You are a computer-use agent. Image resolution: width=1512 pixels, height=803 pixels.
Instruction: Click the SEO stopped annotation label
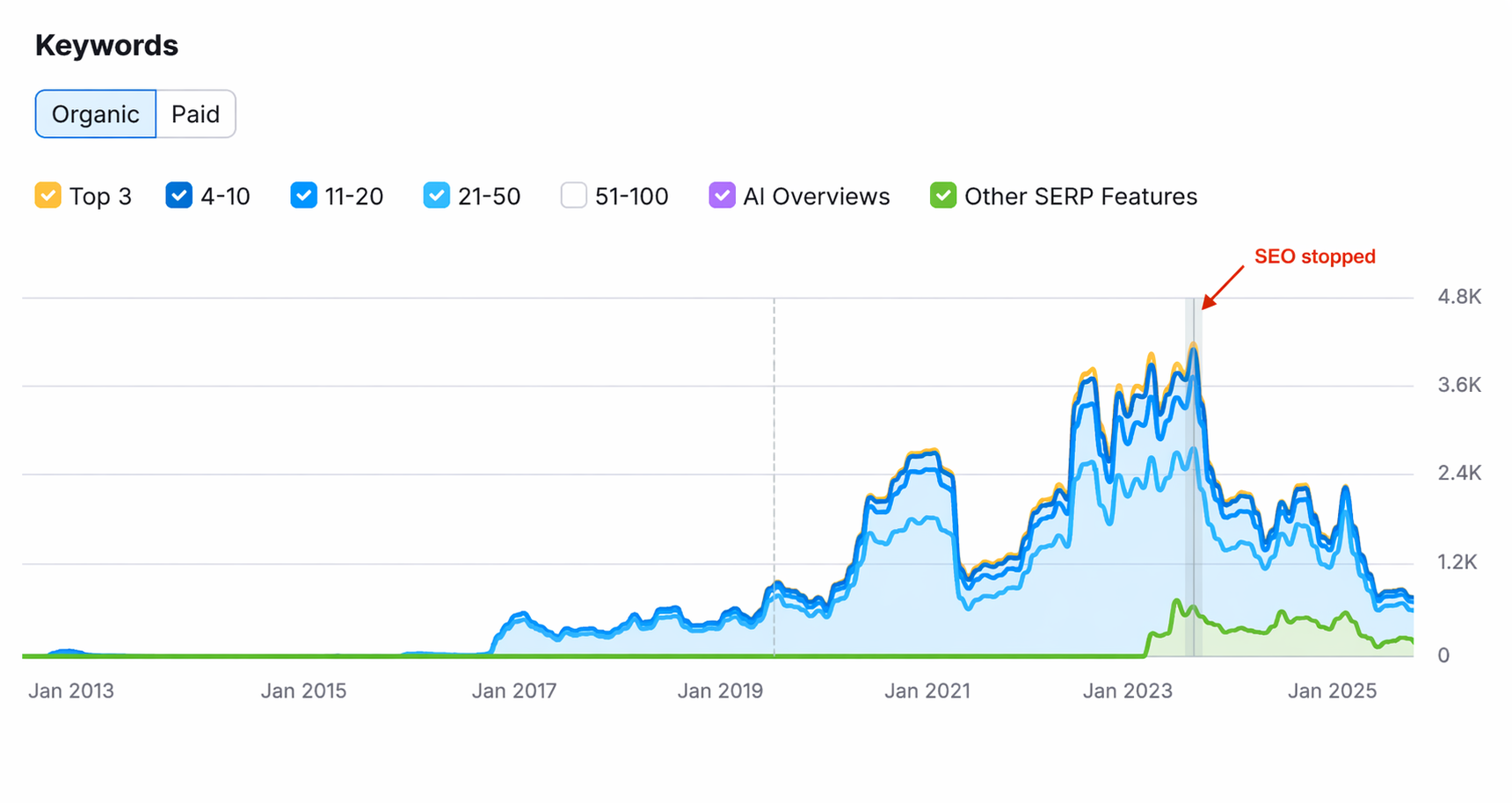[1315, 257]
